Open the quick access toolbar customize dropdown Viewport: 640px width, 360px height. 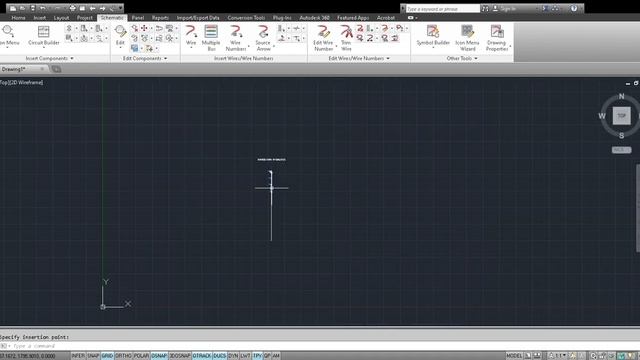[121, 8]
